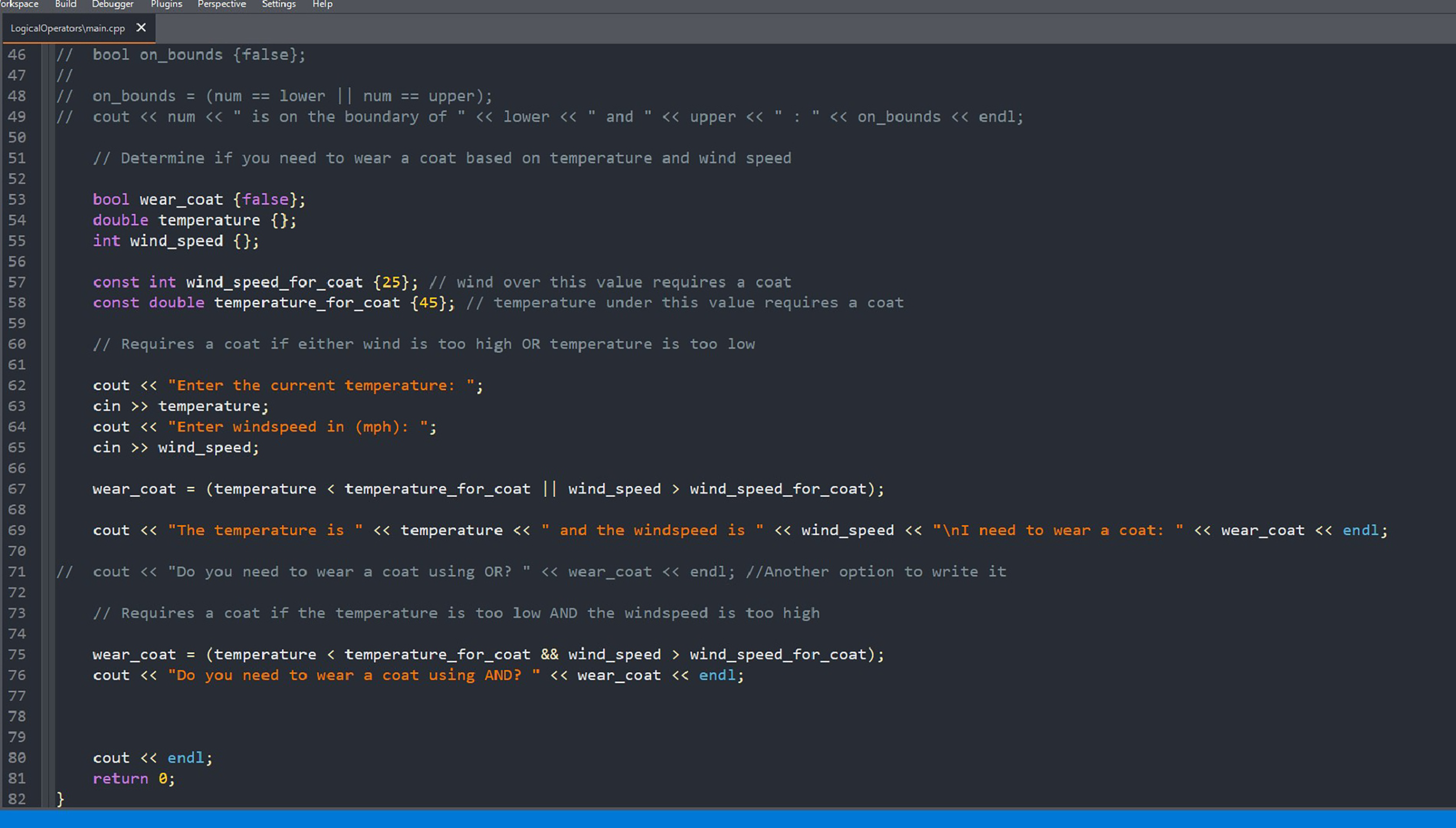Select the LogicalOperators\main.cpp editor tab
This screenshot has height=828, width=1456.
tap(67, 28)
